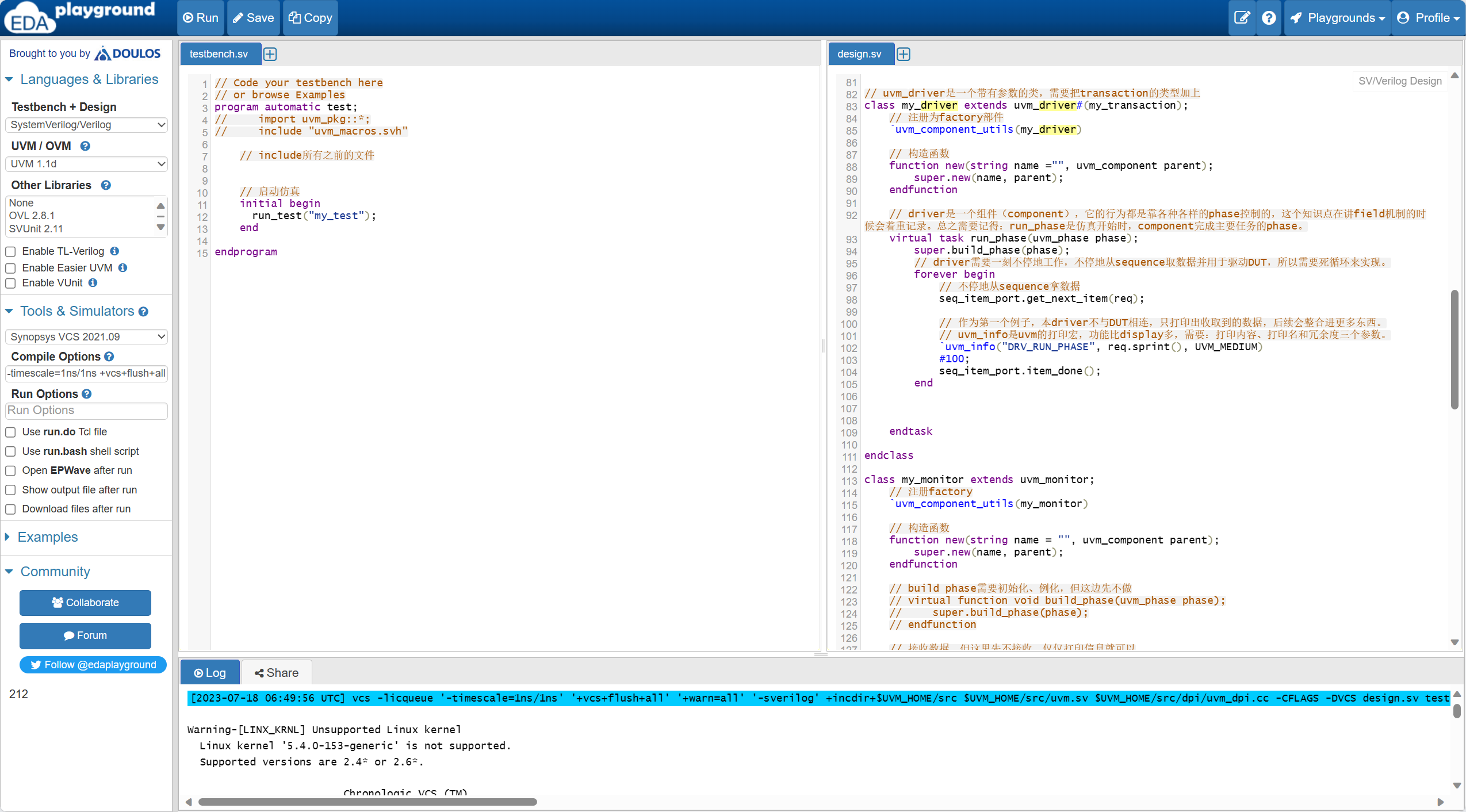This screenshot has height=812, width=1466.
Task: Open the Synopsys VCS 2021.09 simulator dropdown
Action: [86, 337]
